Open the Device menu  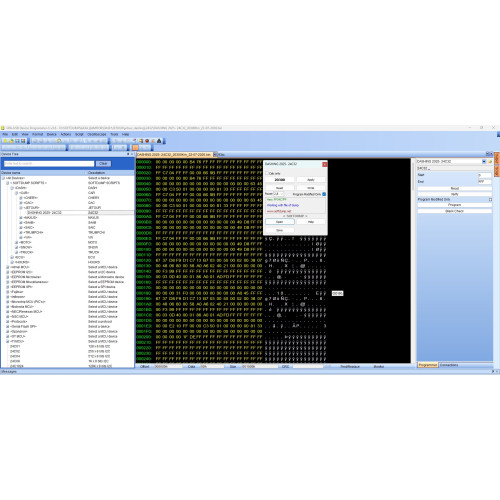click(52, 134)
